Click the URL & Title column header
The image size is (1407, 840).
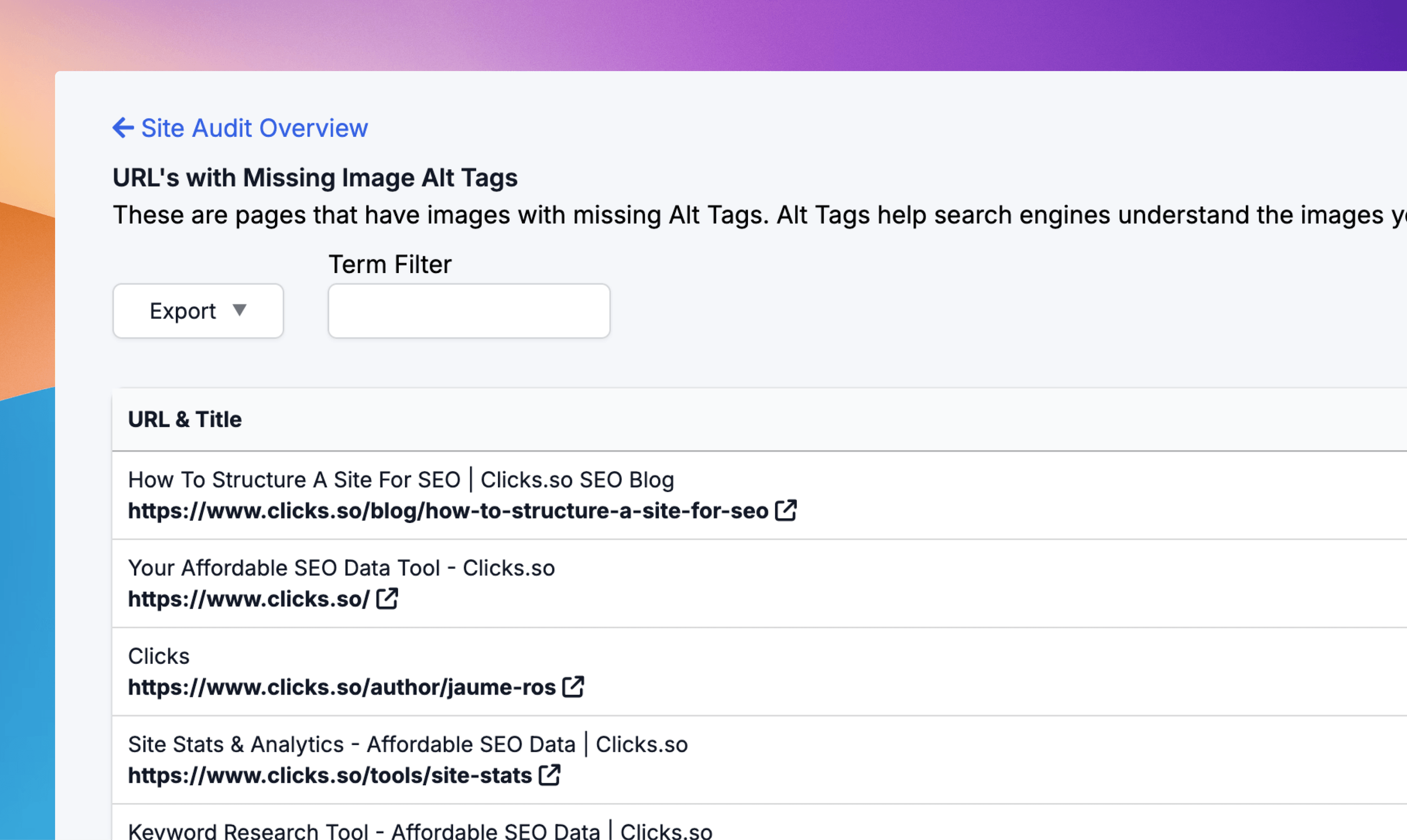pyautogui.click(x=185, y=419)
